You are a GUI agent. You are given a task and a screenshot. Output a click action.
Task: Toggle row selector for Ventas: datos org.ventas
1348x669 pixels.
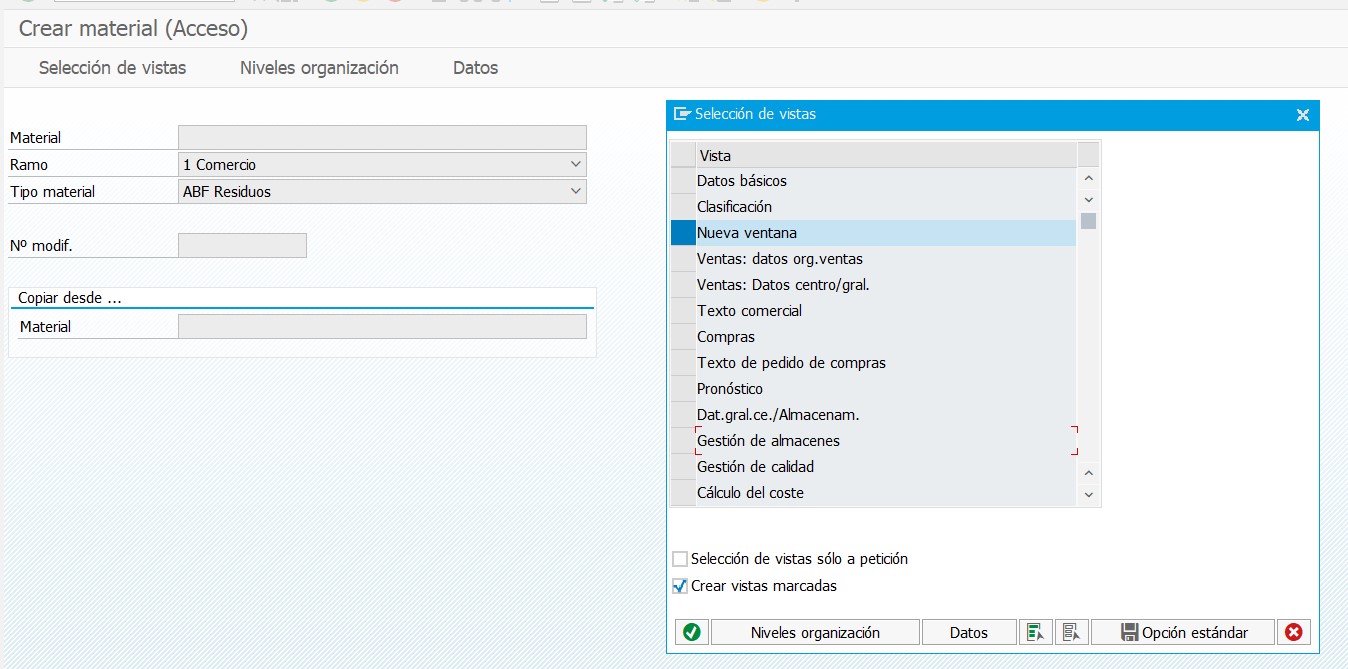click(682, 259)
